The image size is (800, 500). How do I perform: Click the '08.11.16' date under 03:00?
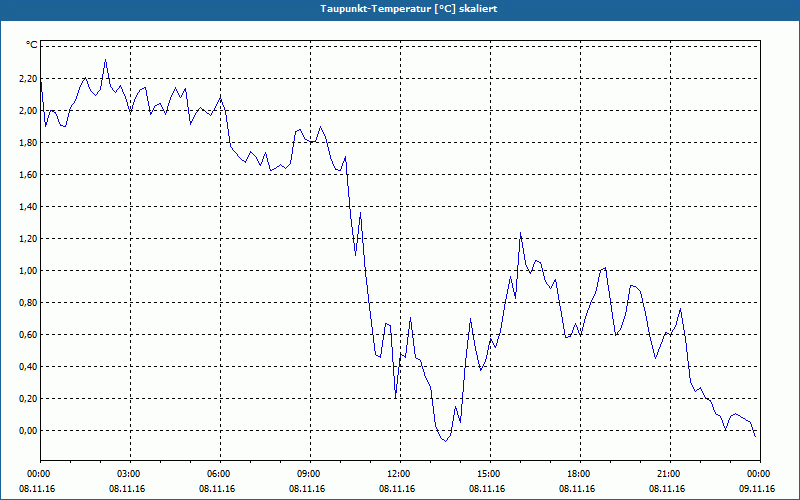pyautogui.click(x=127, y=489)
